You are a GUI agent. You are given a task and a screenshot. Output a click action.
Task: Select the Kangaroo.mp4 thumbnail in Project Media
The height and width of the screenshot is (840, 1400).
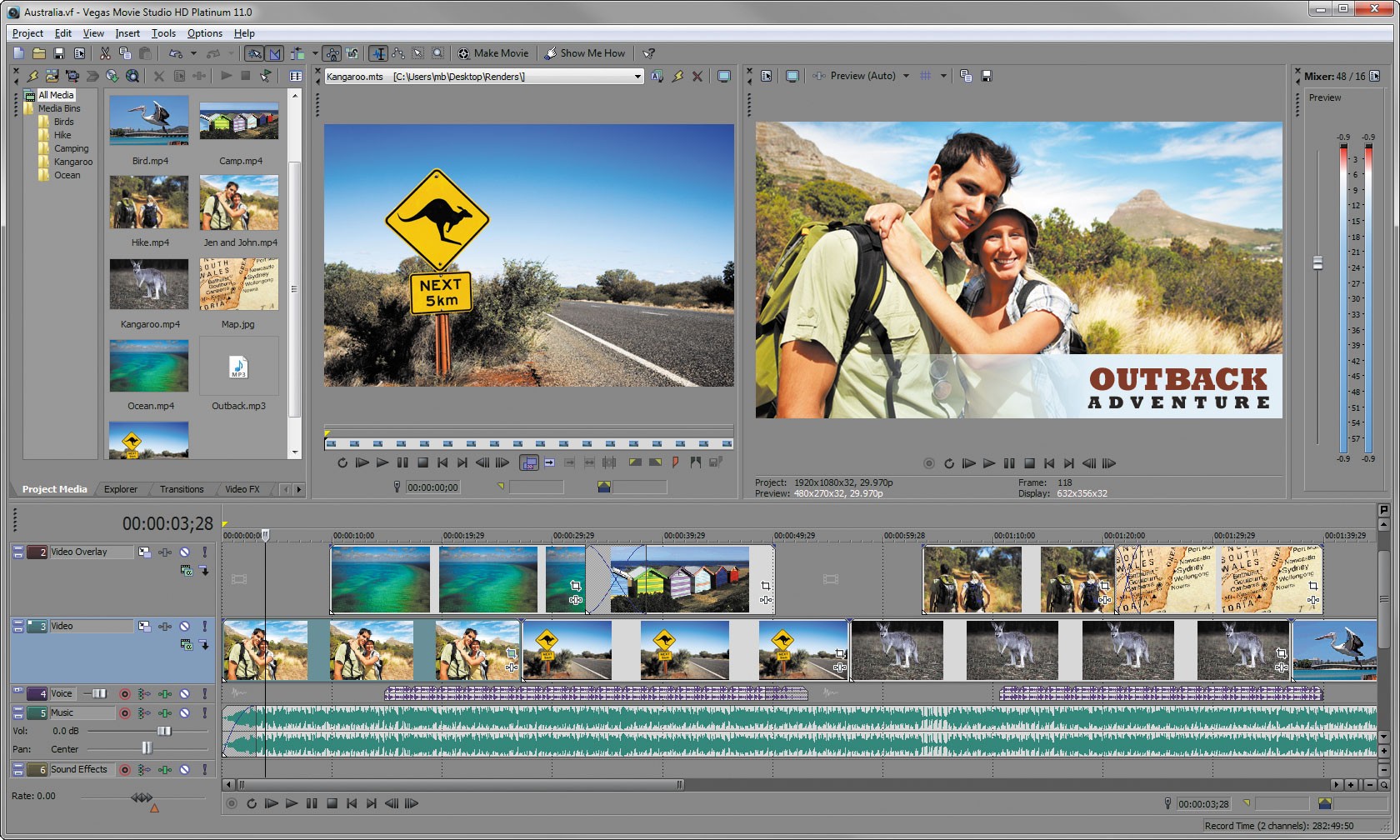click(x=149, y=285)
